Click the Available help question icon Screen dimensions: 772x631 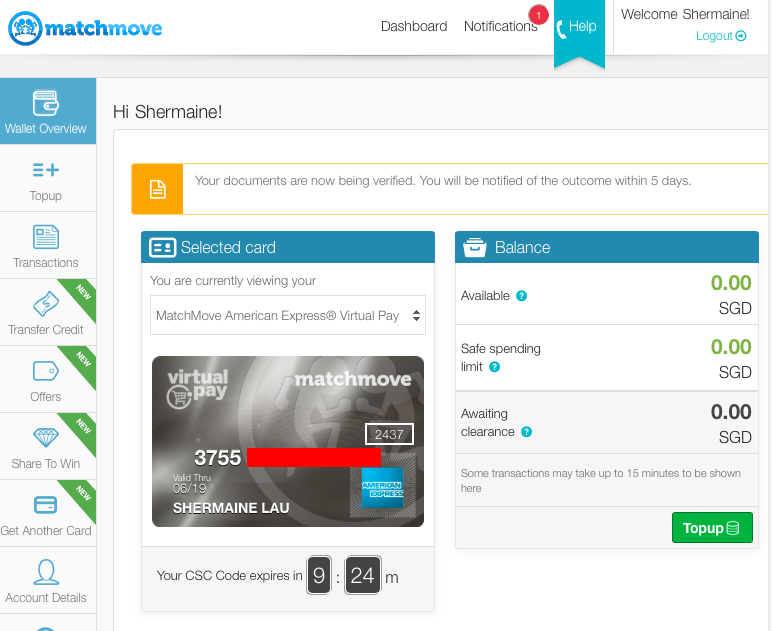coord(521,296)
